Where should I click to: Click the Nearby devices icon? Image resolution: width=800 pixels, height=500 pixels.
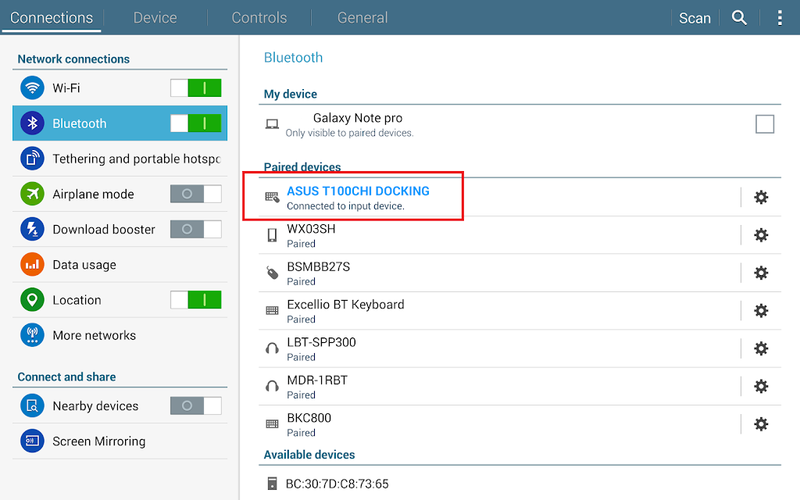pos(32,406)
